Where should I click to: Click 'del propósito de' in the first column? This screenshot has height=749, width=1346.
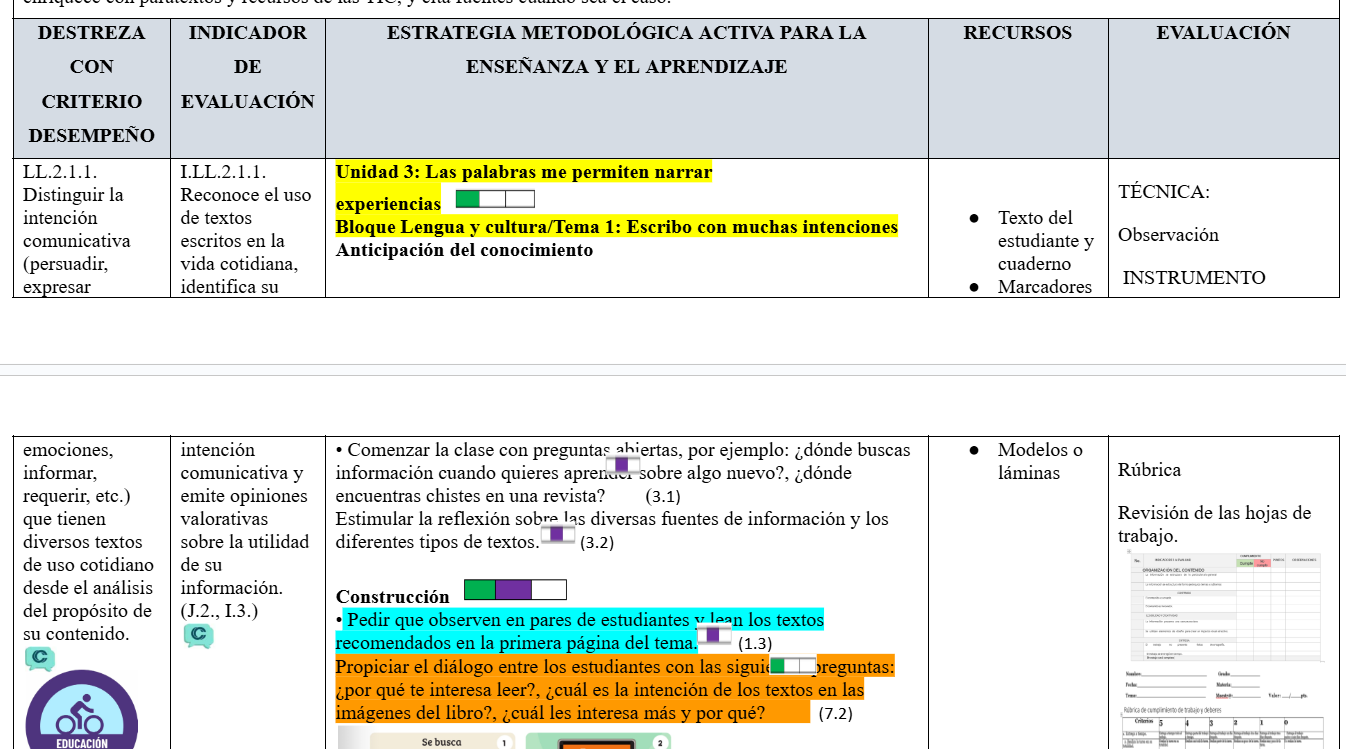click(x=87, y=611)
